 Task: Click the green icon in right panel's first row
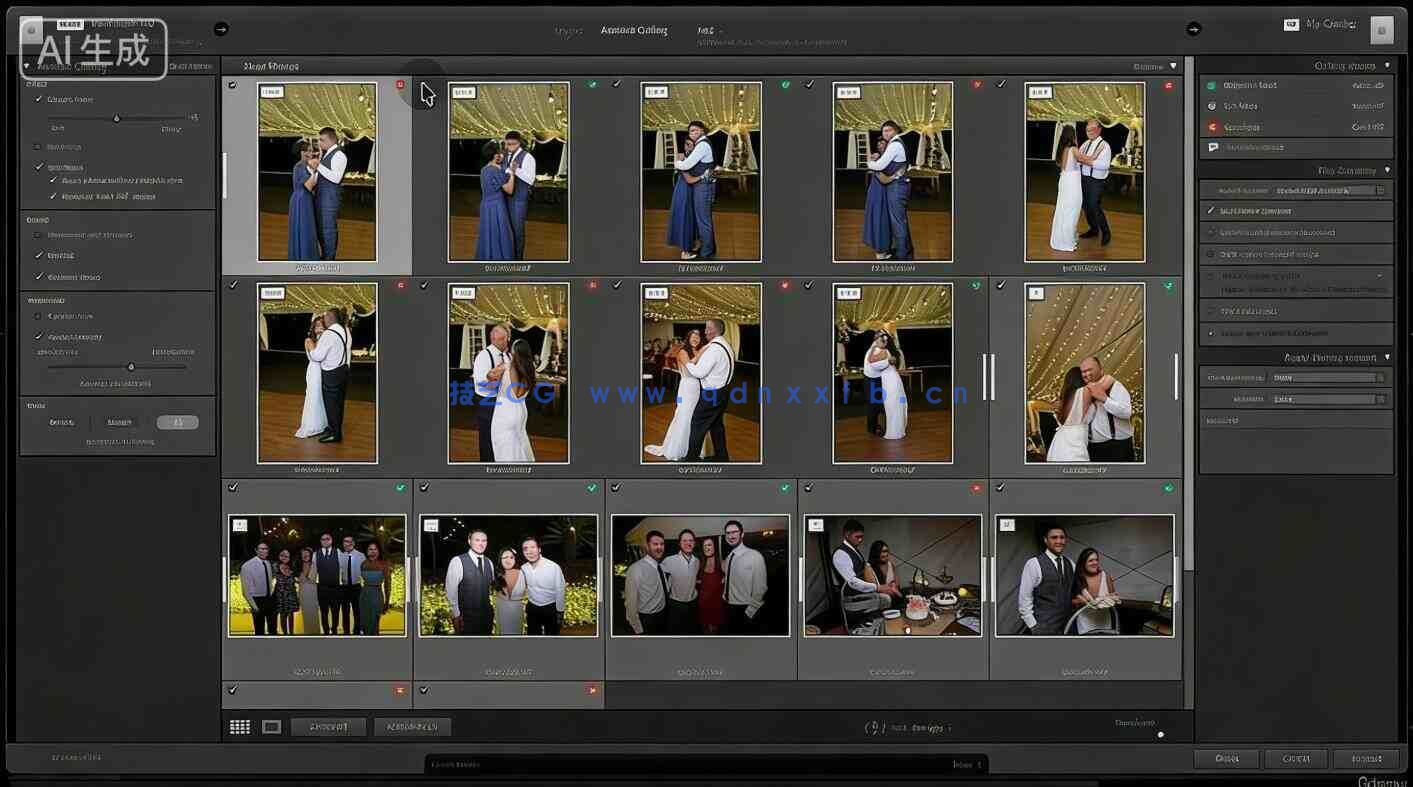tap(1212, 86)
